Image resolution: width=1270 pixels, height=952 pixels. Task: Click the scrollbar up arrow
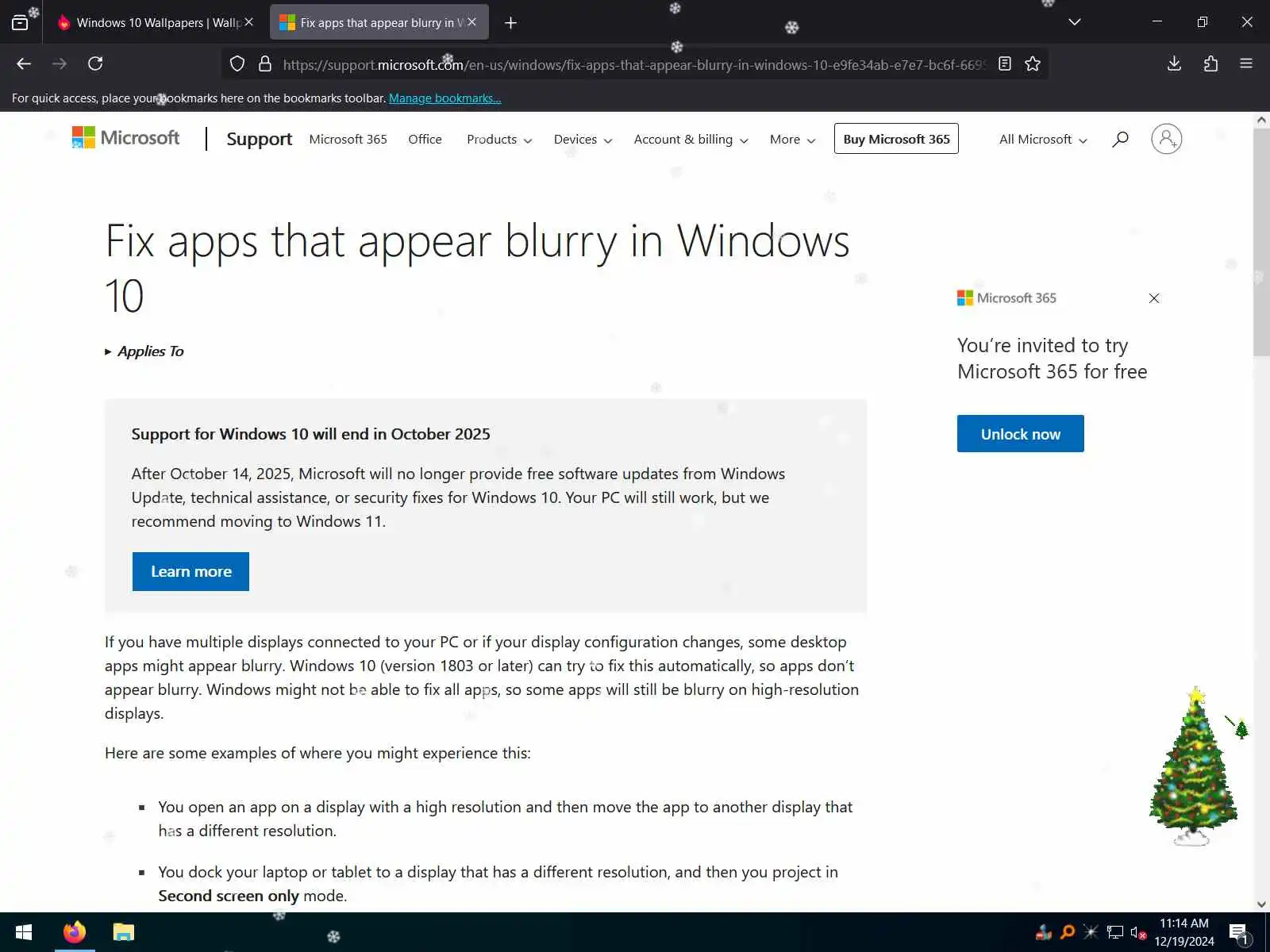click(1261, 120)
